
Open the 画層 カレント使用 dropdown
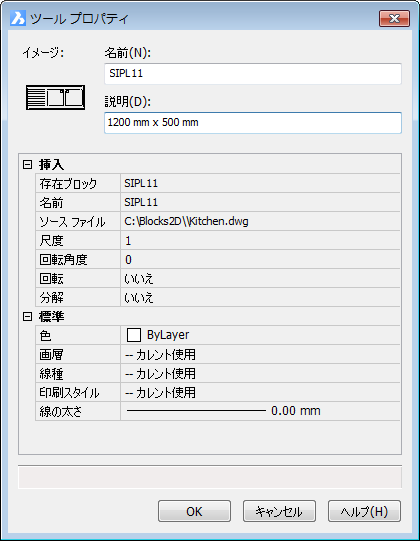click(x=260, y=354)
